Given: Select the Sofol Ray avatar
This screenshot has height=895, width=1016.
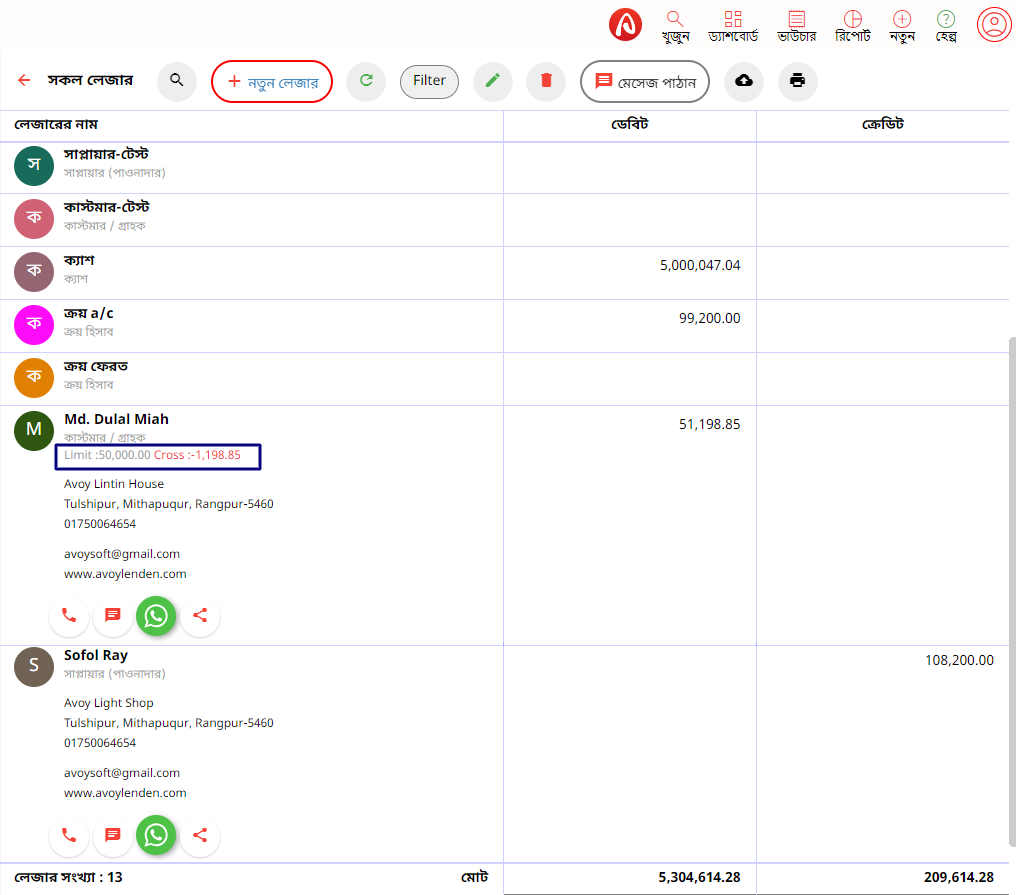Looking at the screenshot, I should click(x=34, y=667).
